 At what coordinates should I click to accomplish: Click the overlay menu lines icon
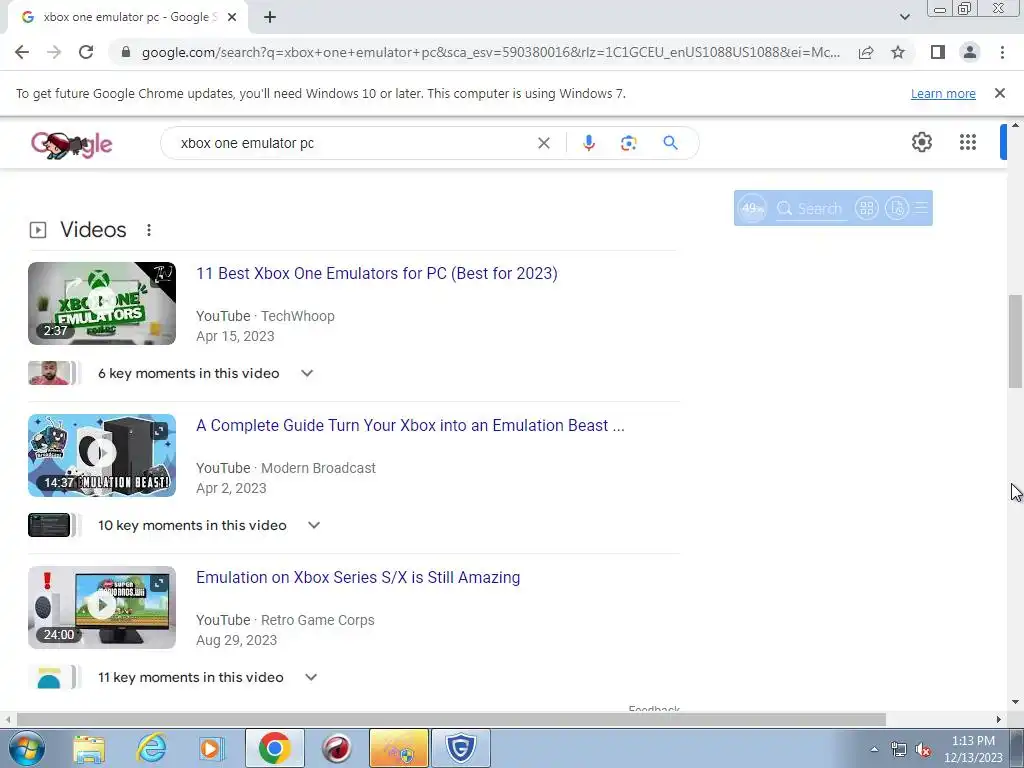921,208
